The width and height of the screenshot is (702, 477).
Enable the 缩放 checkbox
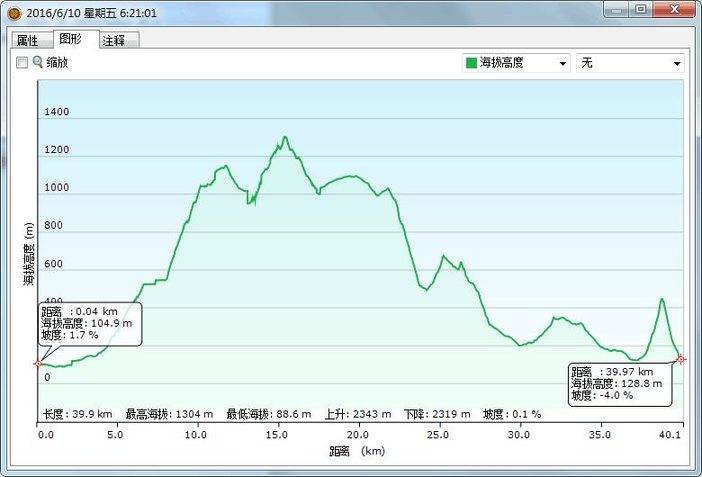point(22,62)
